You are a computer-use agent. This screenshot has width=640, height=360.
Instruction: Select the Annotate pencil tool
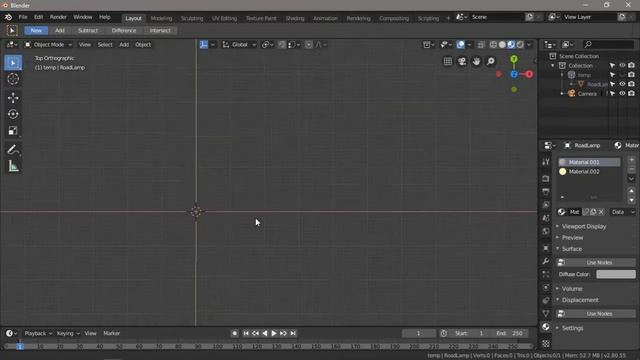(13, 150)
